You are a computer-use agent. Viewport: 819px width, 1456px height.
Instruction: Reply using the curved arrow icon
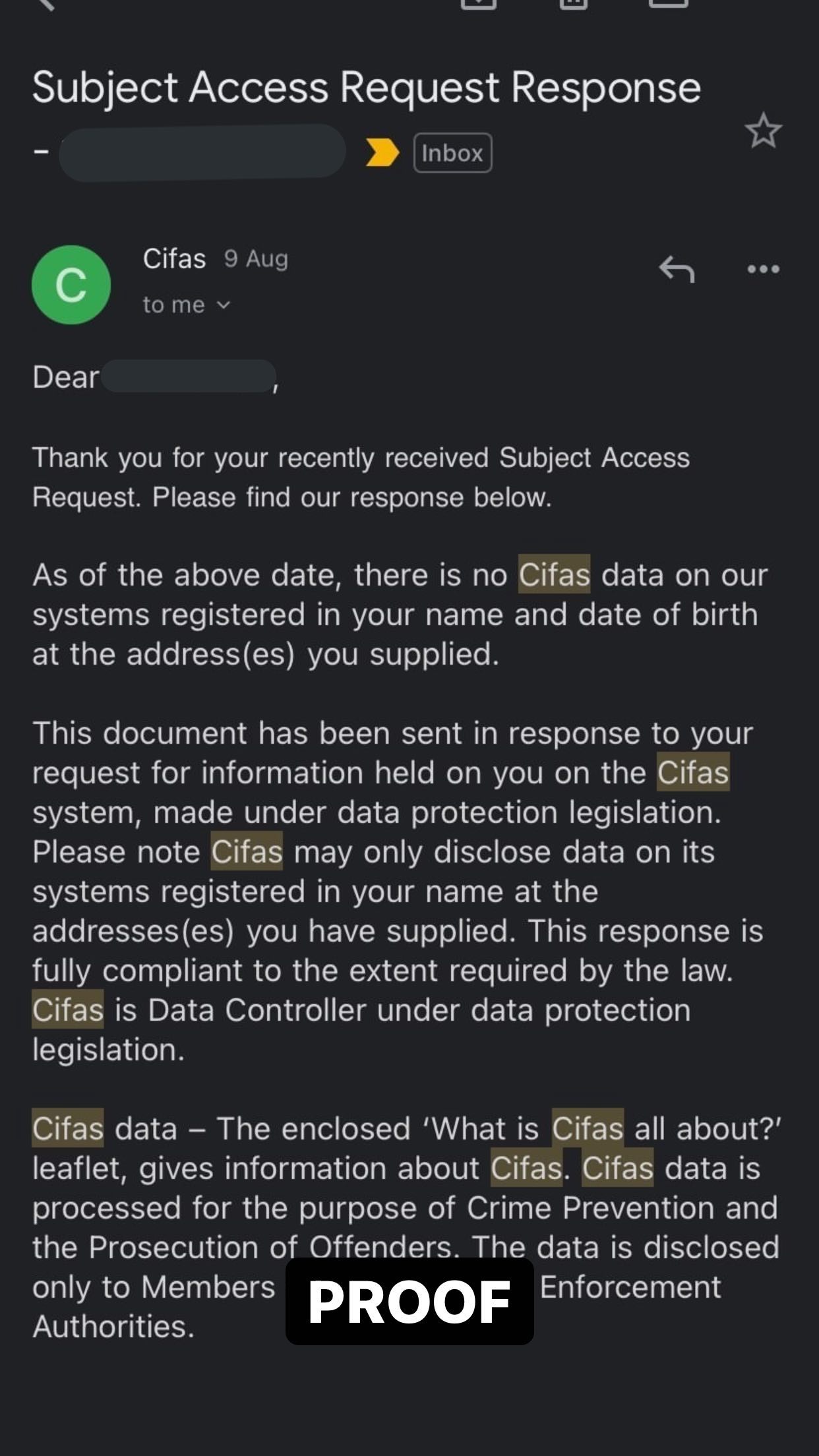[677, 269]
